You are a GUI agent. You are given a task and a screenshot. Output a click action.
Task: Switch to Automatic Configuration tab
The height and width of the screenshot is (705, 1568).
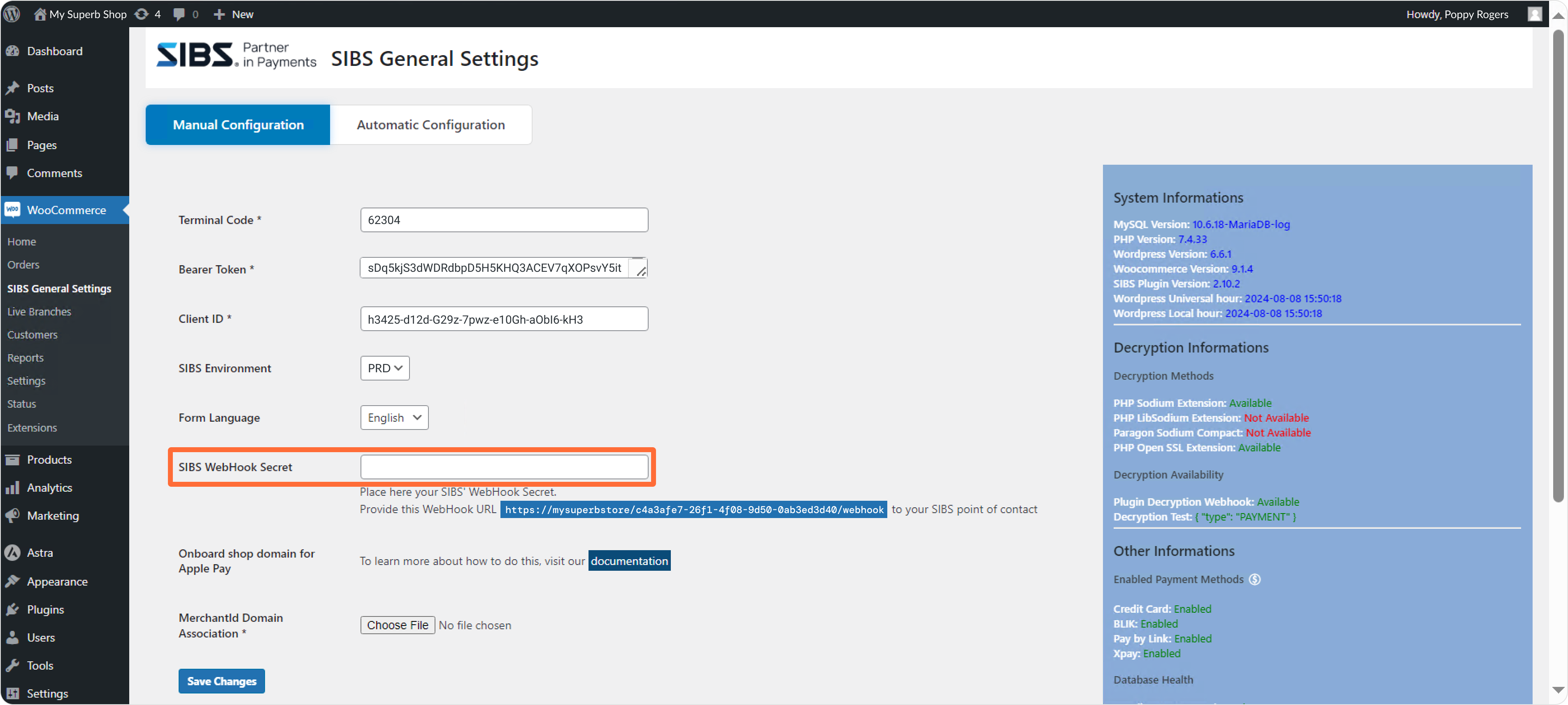(430, 125)
